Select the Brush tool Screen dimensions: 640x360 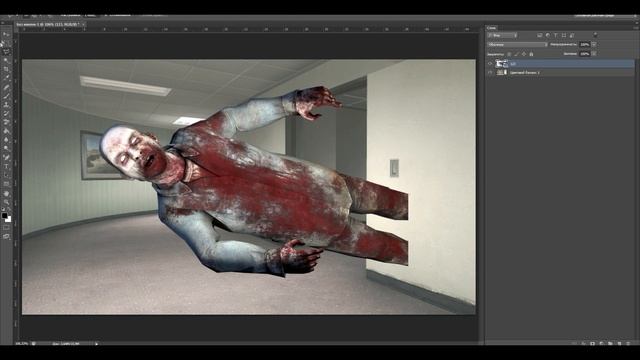pos(6,96)
